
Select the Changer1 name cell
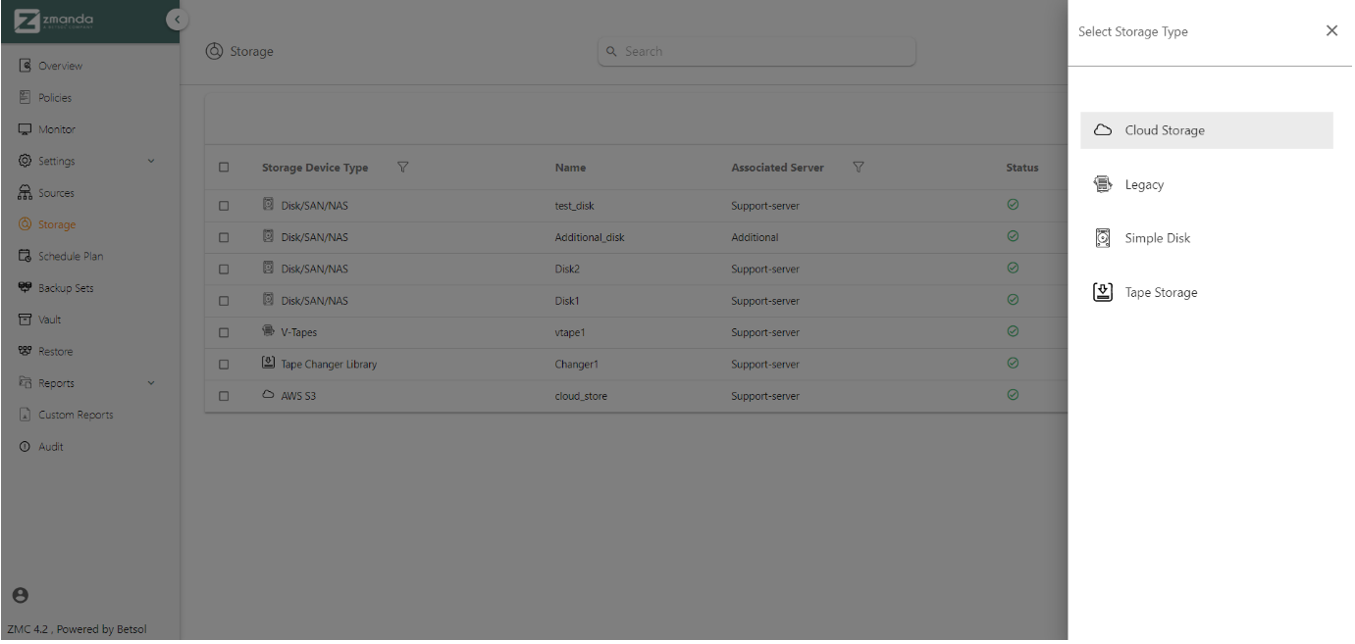[575, 364]
